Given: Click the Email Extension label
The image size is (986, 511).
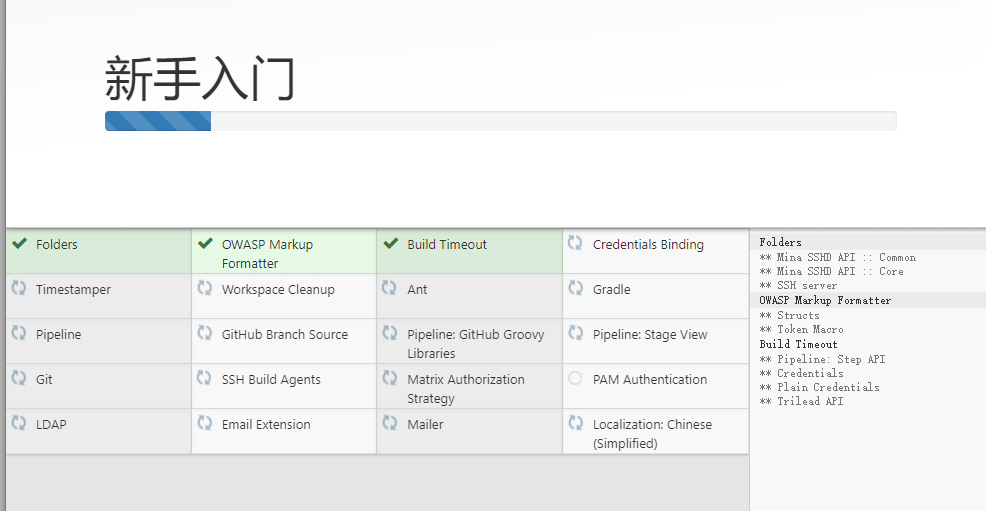Looking at the screenshot, I should click(266, 424).
